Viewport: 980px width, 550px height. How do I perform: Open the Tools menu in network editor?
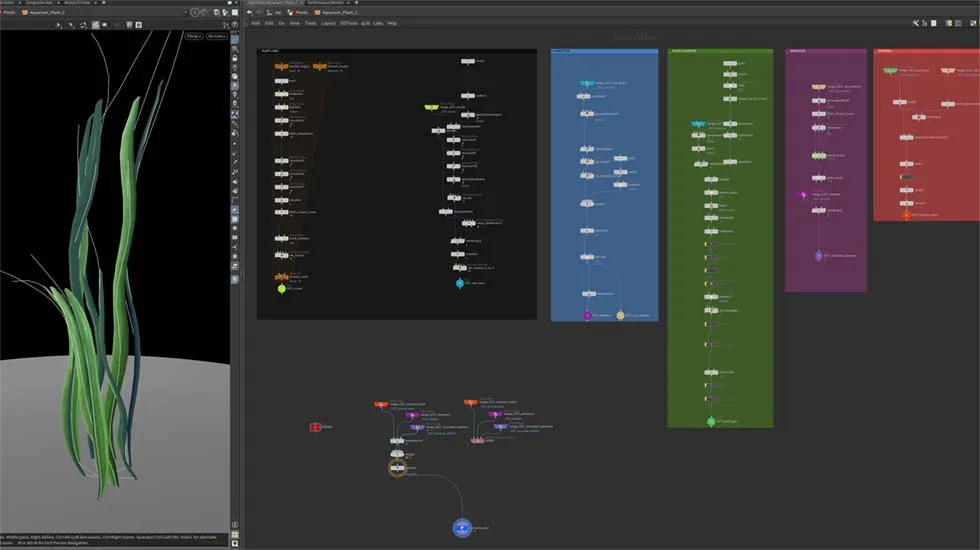pos(310,22)
